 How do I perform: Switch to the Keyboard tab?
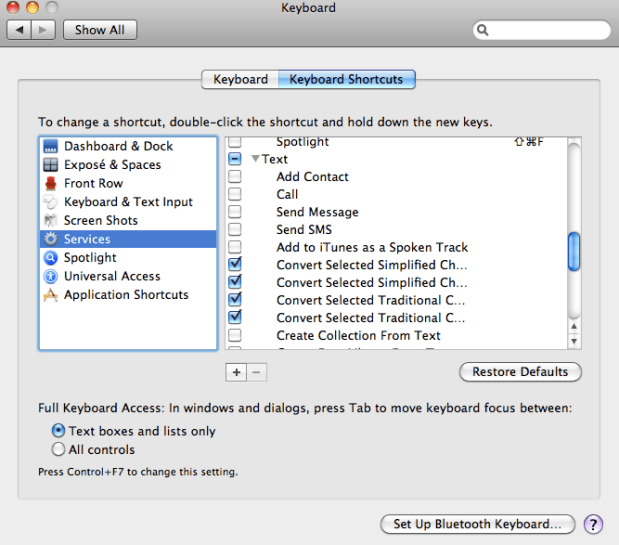[240, 79]
